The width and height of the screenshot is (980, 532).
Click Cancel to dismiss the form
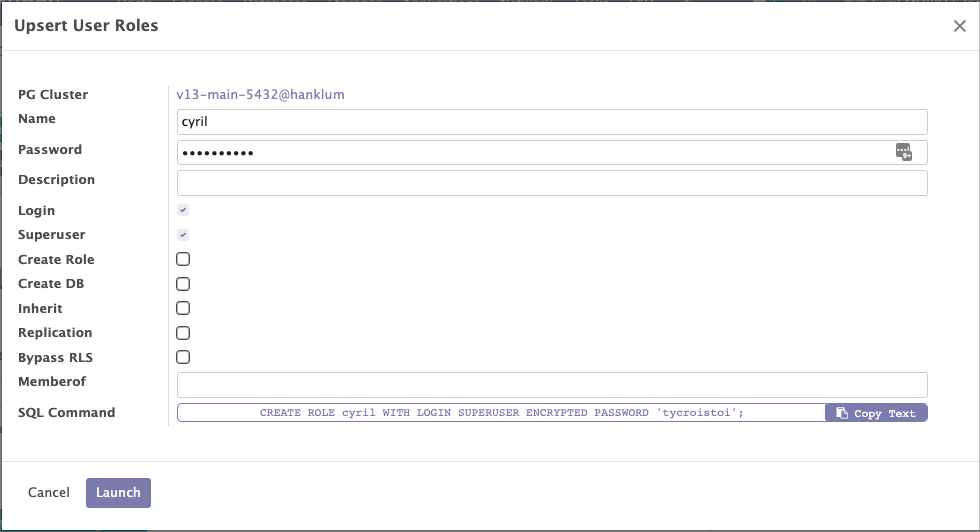49,493
